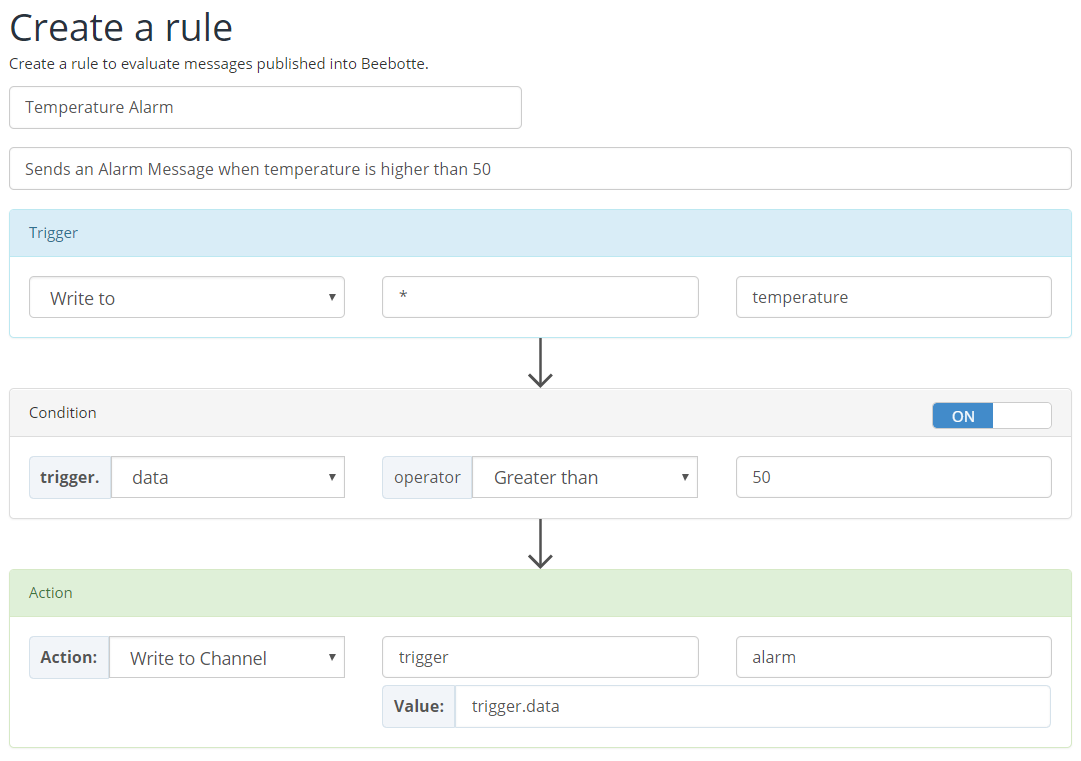Toggle the Condition ON switch
The width and height of the screenshot is (1081, 761).
click(991, 416)
